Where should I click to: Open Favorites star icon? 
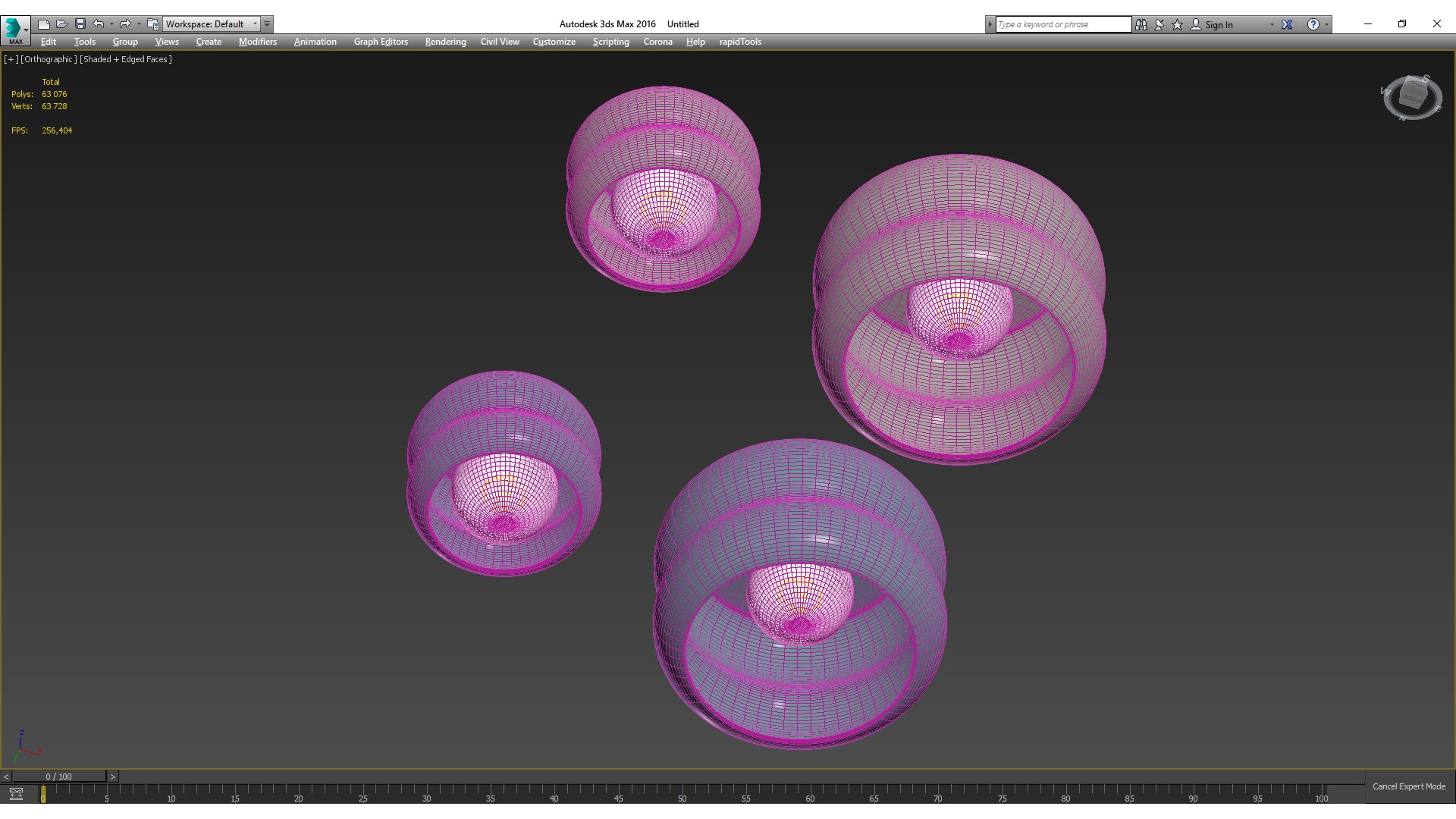tap(1178, 24)
